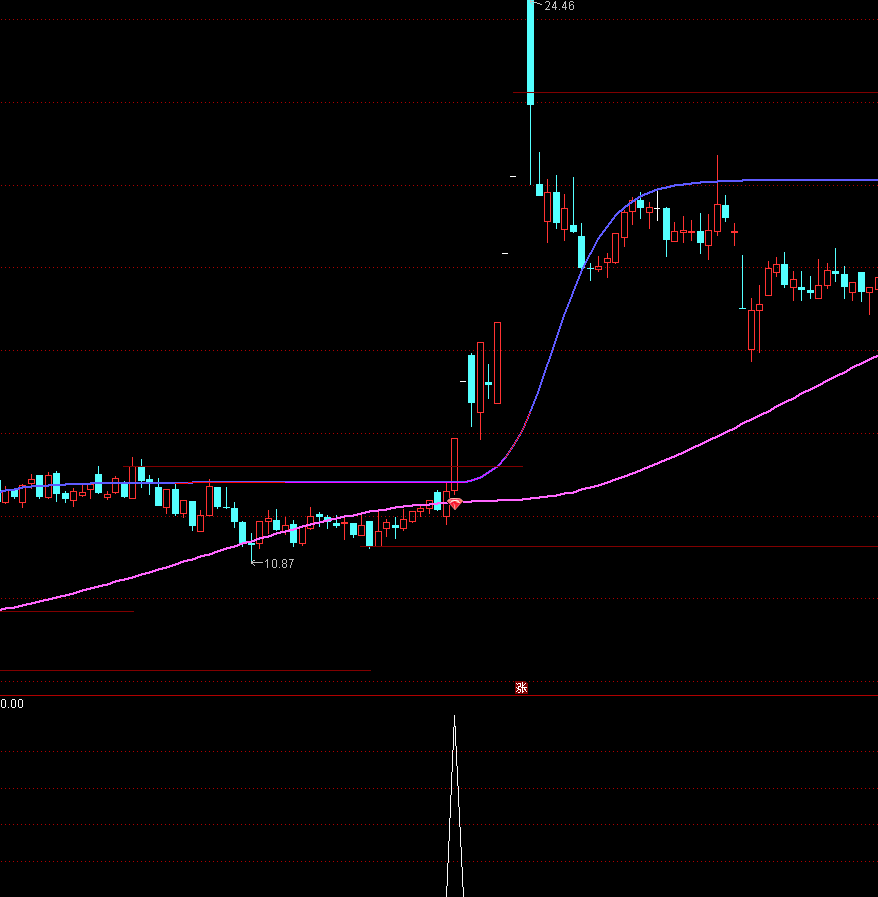Click the red 涨 marker icon
This screenshot has height=897, width=878.
521,687
